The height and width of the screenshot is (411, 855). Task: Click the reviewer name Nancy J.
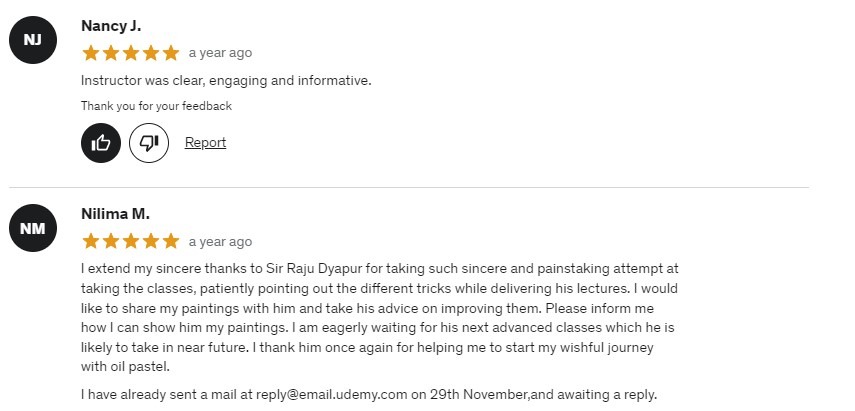(111, 26)
